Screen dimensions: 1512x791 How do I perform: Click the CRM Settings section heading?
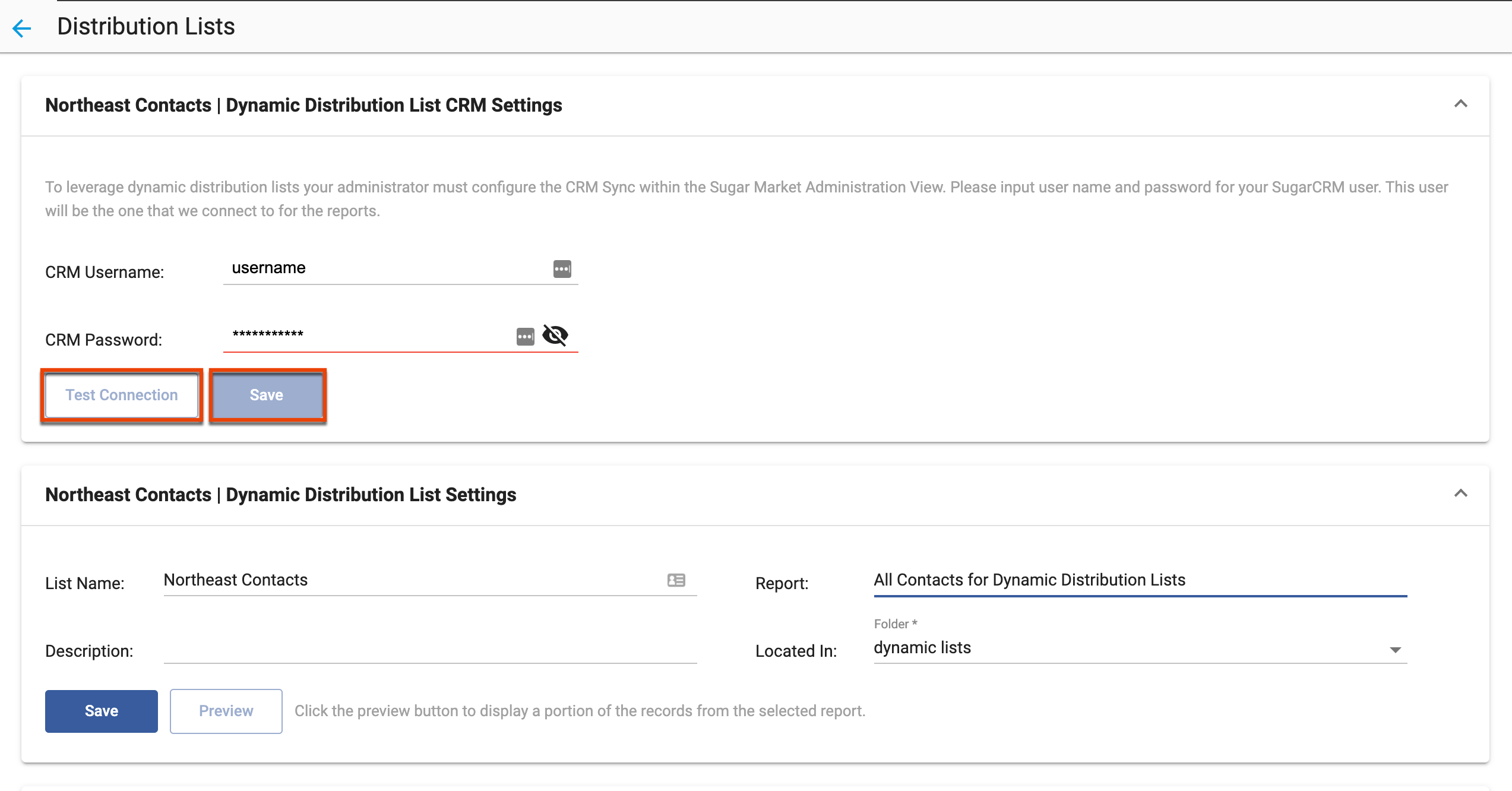[303, 105]
